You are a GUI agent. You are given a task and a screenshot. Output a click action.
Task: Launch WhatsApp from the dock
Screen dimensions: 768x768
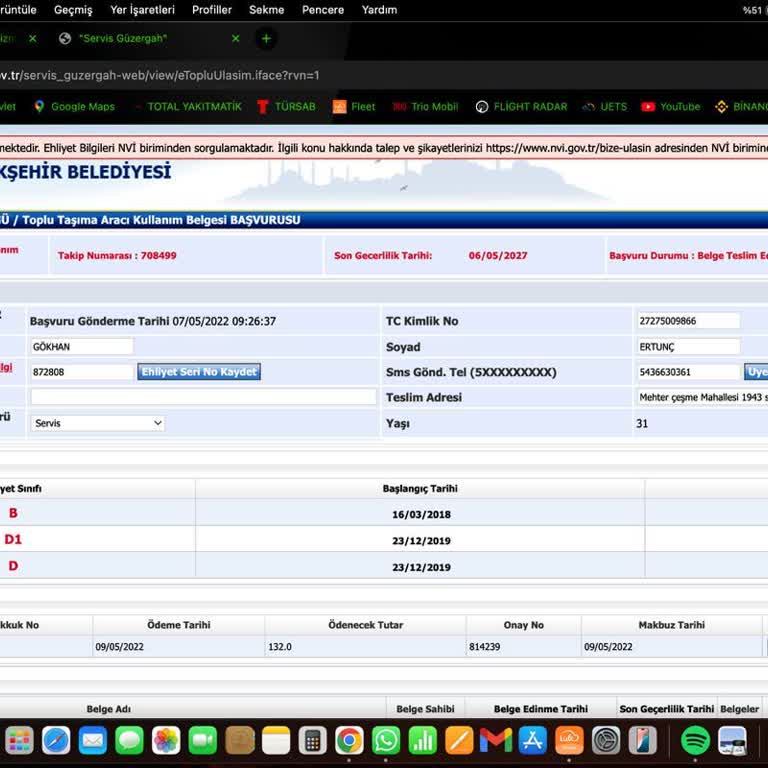[386, 740]
